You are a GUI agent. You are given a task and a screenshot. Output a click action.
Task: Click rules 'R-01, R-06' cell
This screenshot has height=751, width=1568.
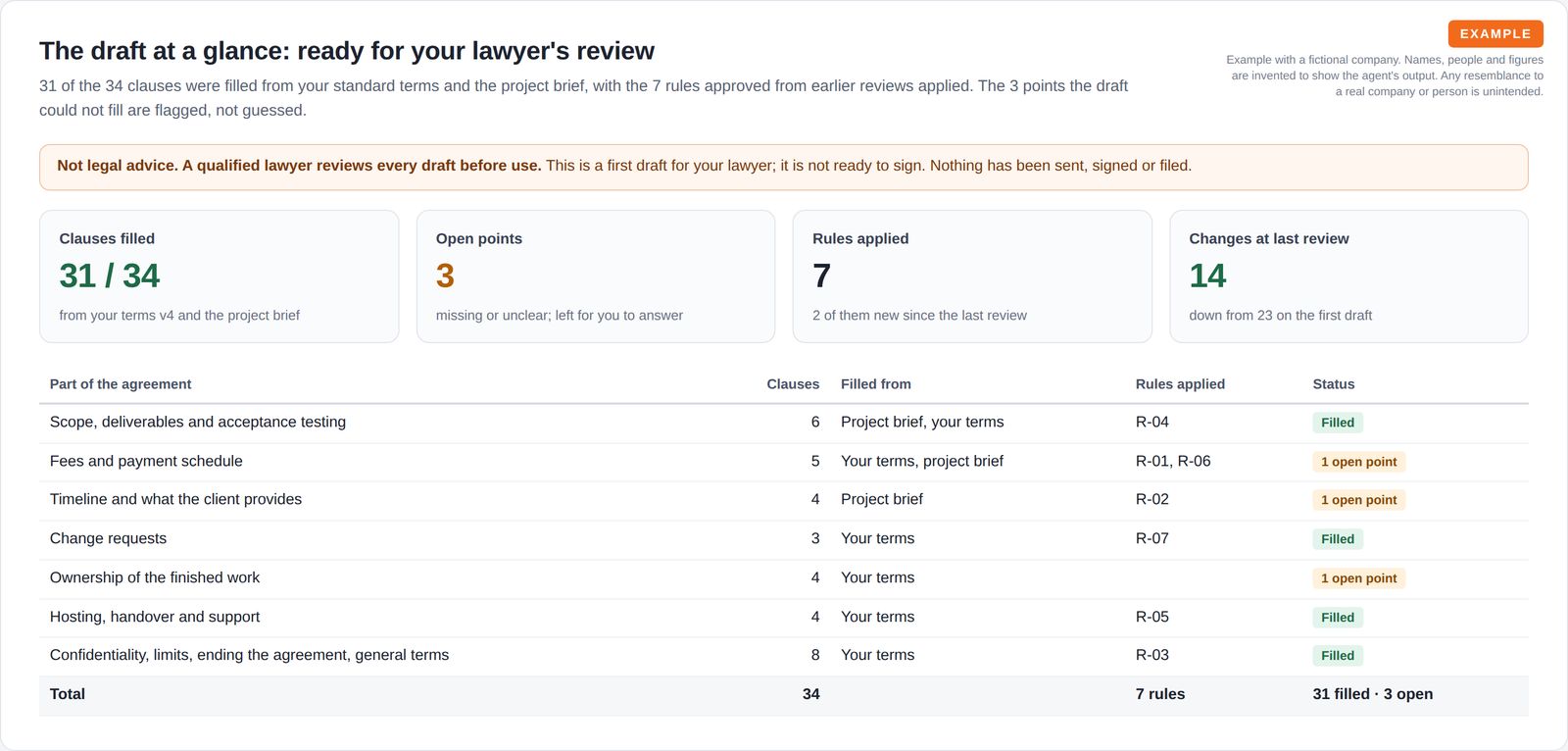(x=1173, y=461)
